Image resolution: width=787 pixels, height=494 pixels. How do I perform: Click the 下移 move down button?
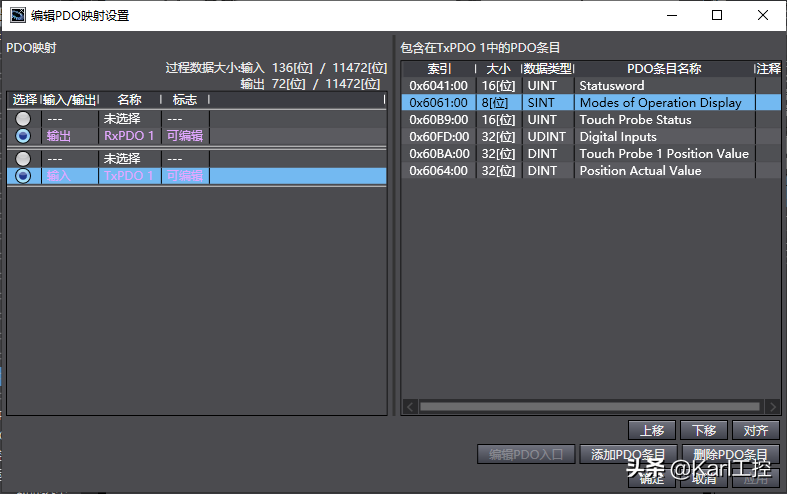[x=704, y=430]
